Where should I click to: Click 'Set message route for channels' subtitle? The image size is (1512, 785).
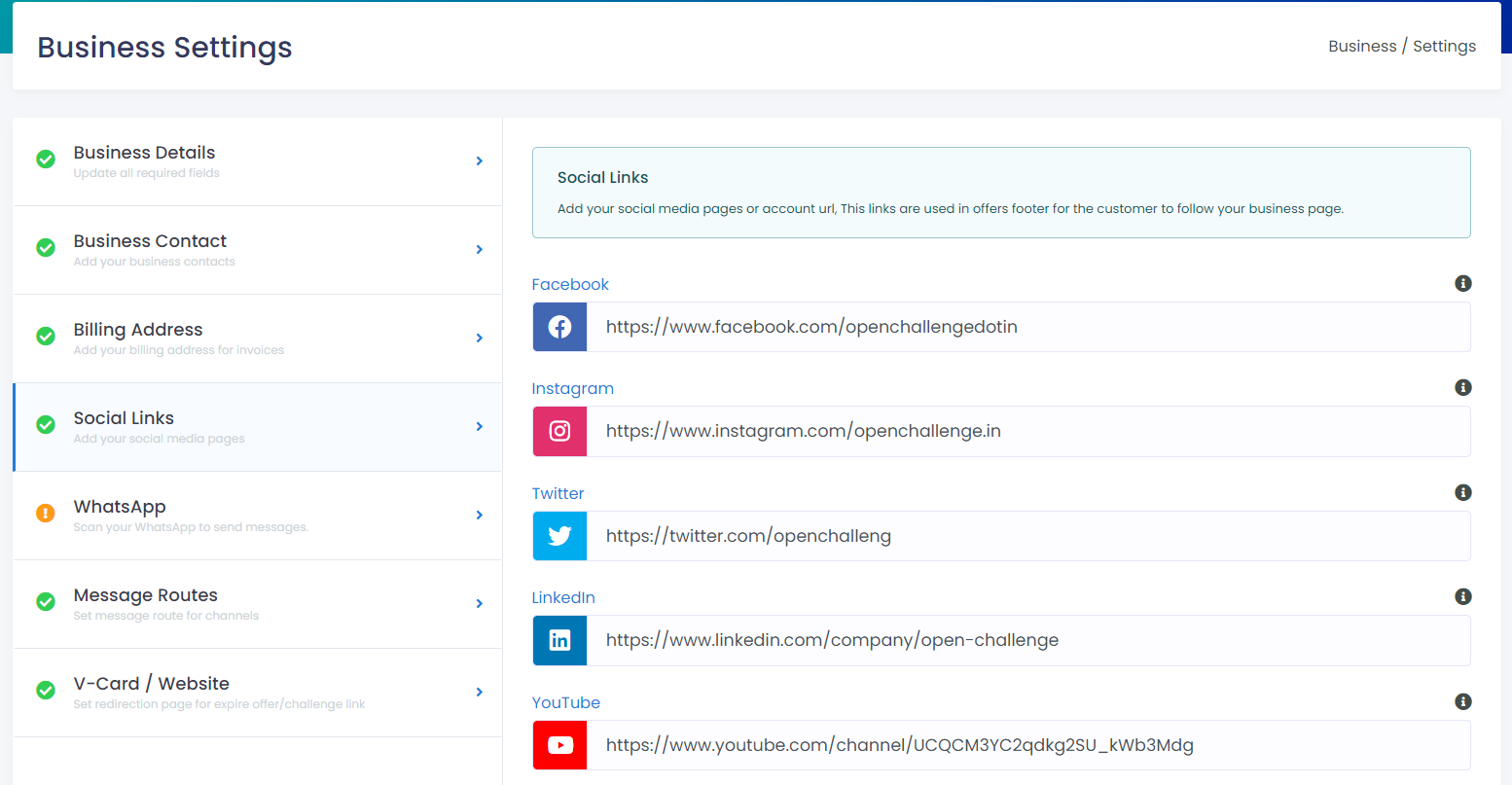166,616
